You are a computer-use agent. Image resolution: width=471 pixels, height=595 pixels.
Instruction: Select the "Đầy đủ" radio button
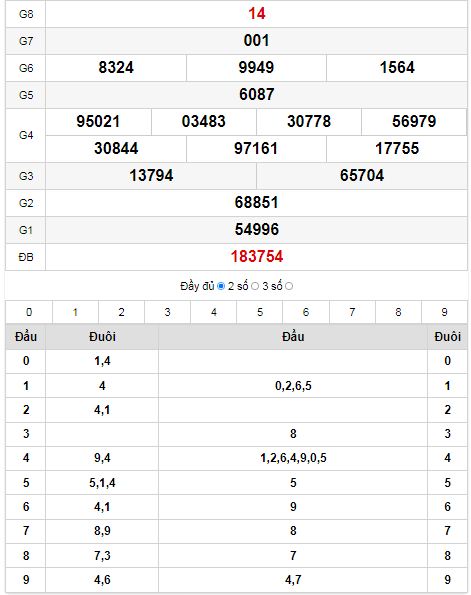click(221, 286)
